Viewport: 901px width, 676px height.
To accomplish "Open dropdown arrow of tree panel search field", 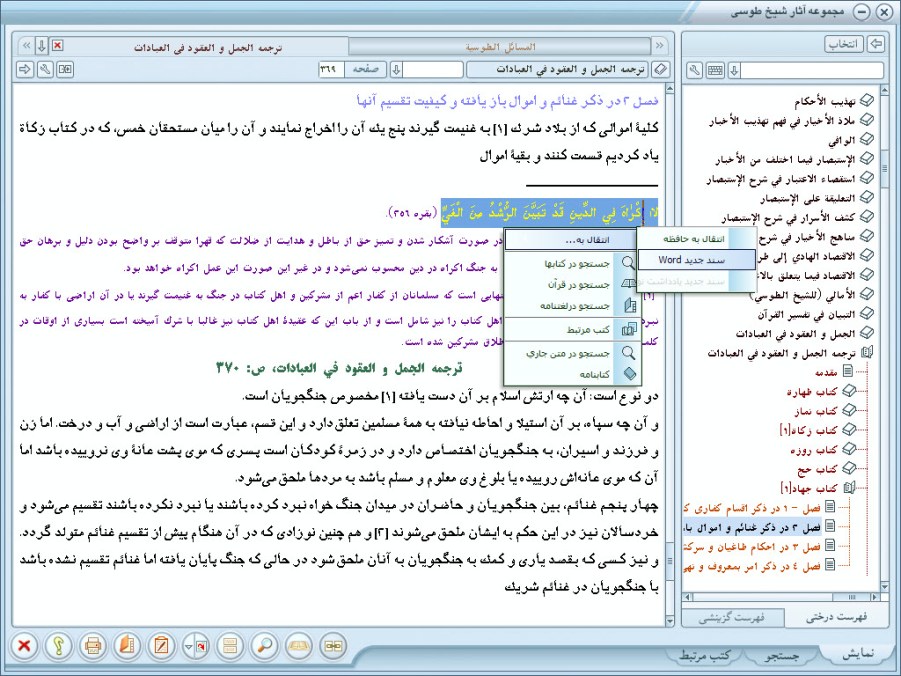I will pyautogui.click(x=734, y=71).
